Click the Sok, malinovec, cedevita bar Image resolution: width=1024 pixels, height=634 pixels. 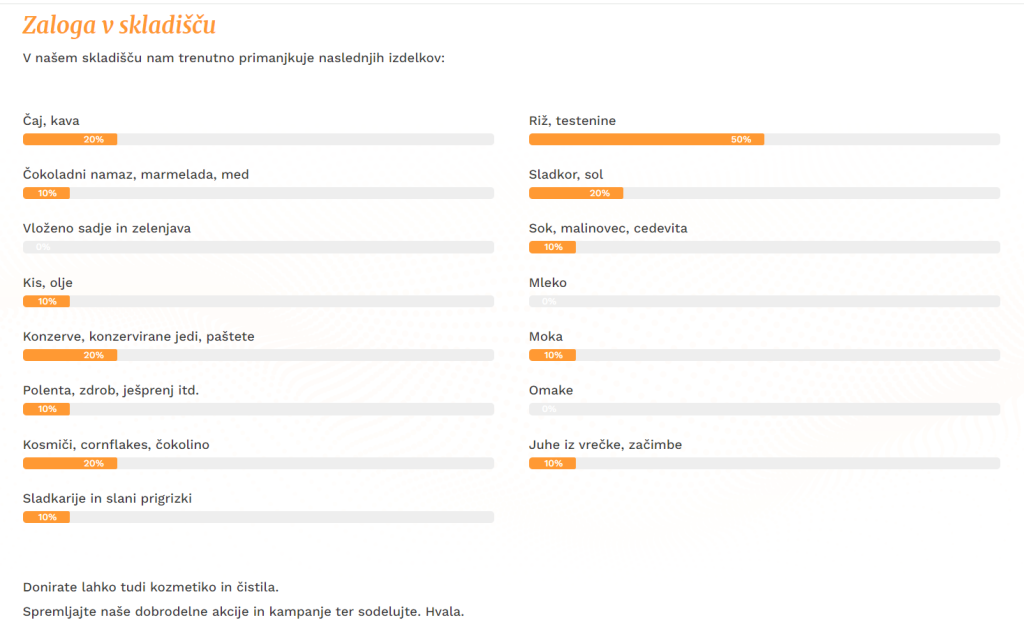tap(764, 247)
